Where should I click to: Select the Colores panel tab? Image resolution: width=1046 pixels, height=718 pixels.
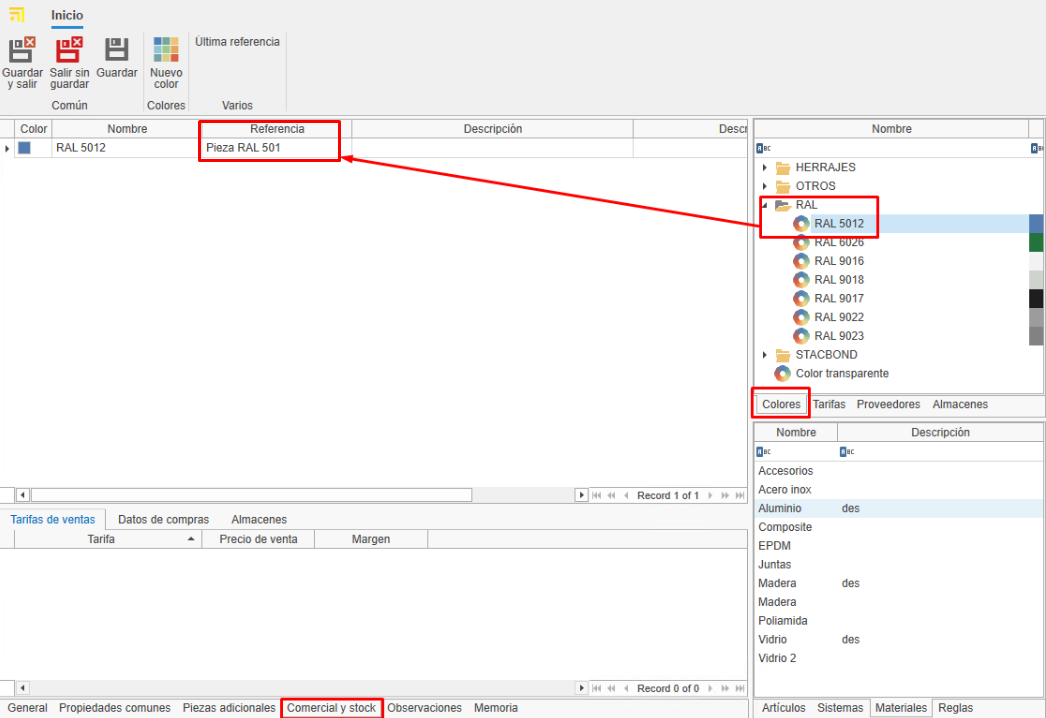point(781,404)
